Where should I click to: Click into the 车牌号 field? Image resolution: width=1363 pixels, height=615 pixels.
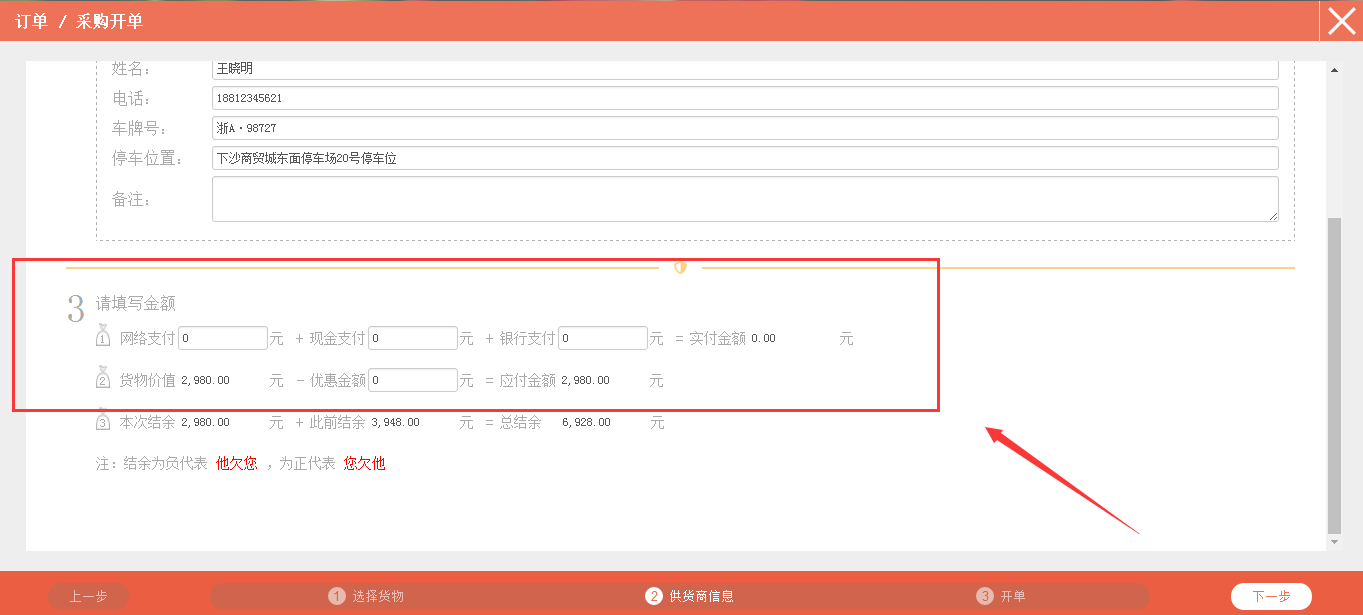pyautogui.click(x=745, y=128)
